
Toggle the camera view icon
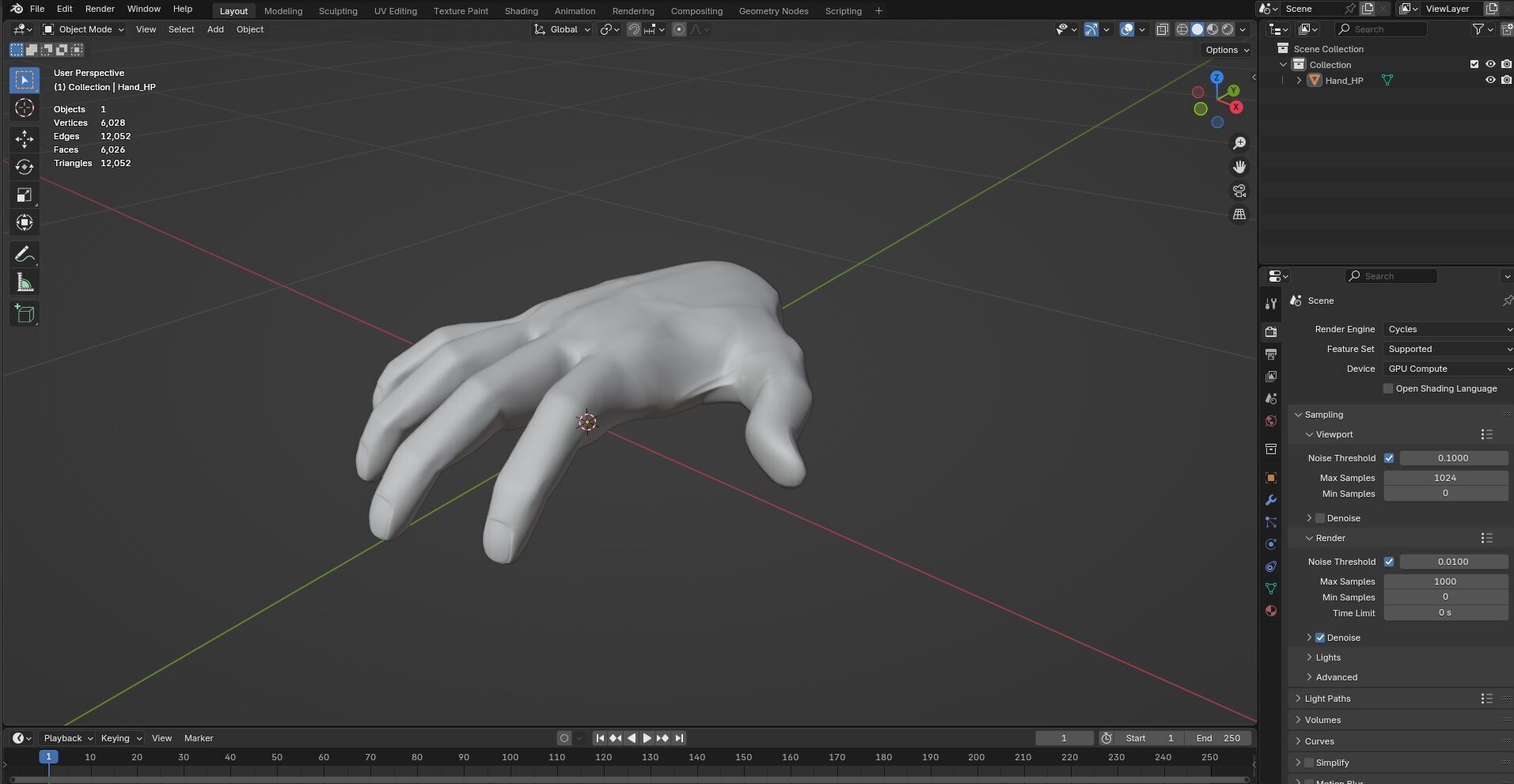pyautogui.click(x=1239, y=191)
